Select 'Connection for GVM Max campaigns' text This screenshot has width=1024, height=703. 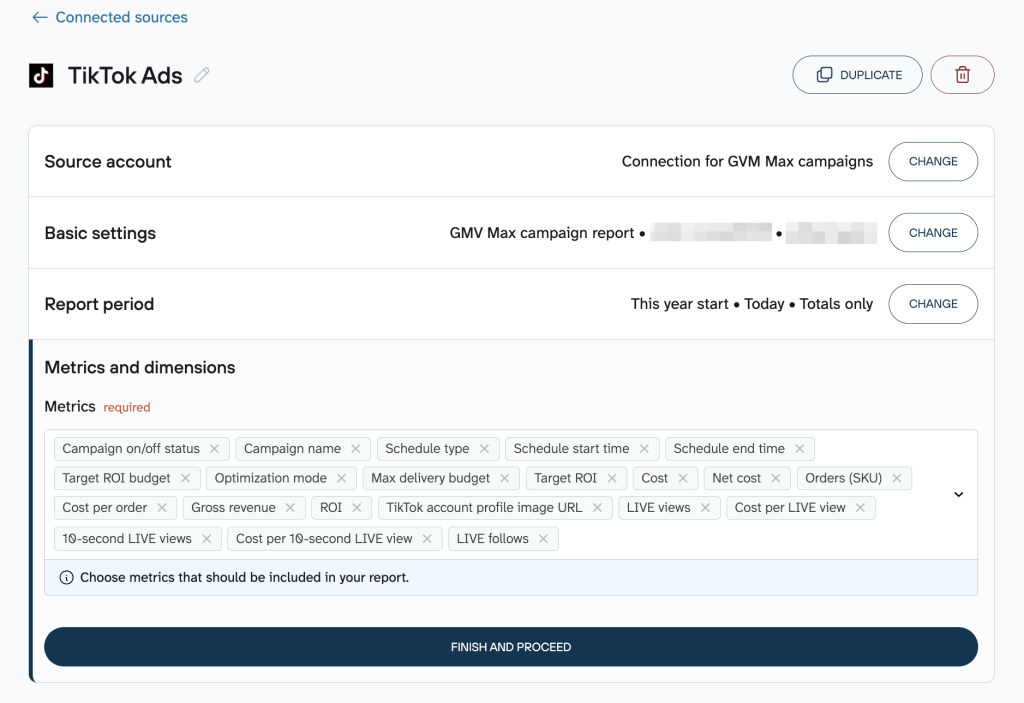(x=747, y=161)
